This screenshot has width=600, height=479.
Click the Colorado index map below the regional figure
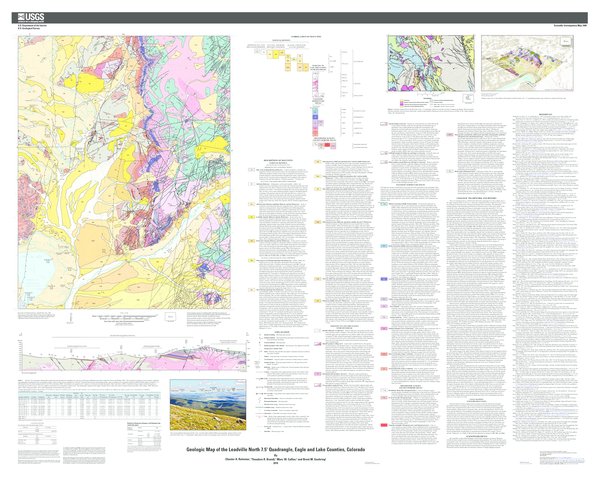pyautogui.click(x=467, y=99)
